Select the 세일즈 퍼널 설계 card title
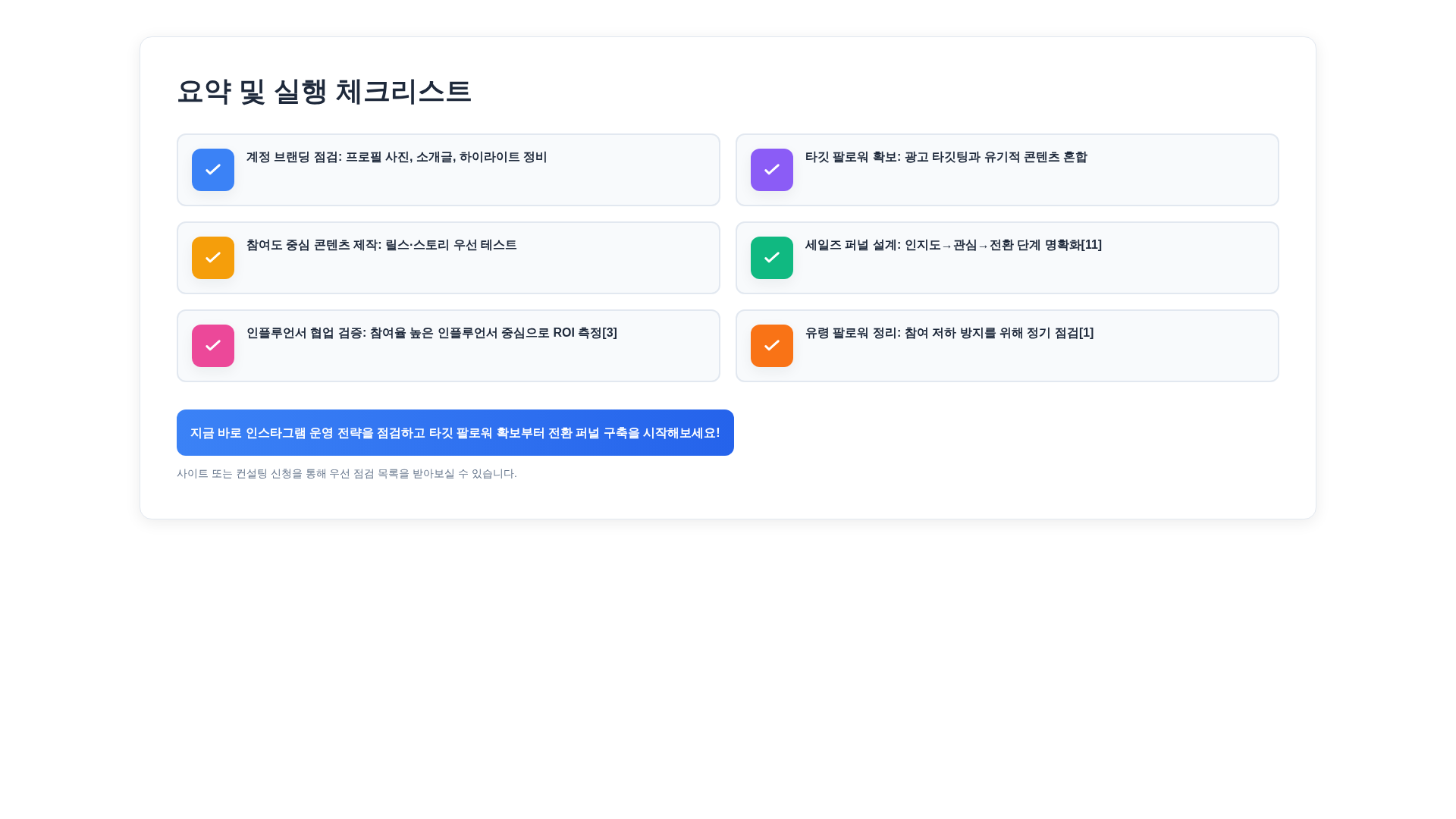Viewport: 1456px width, 819px height. tap(952, 245)
